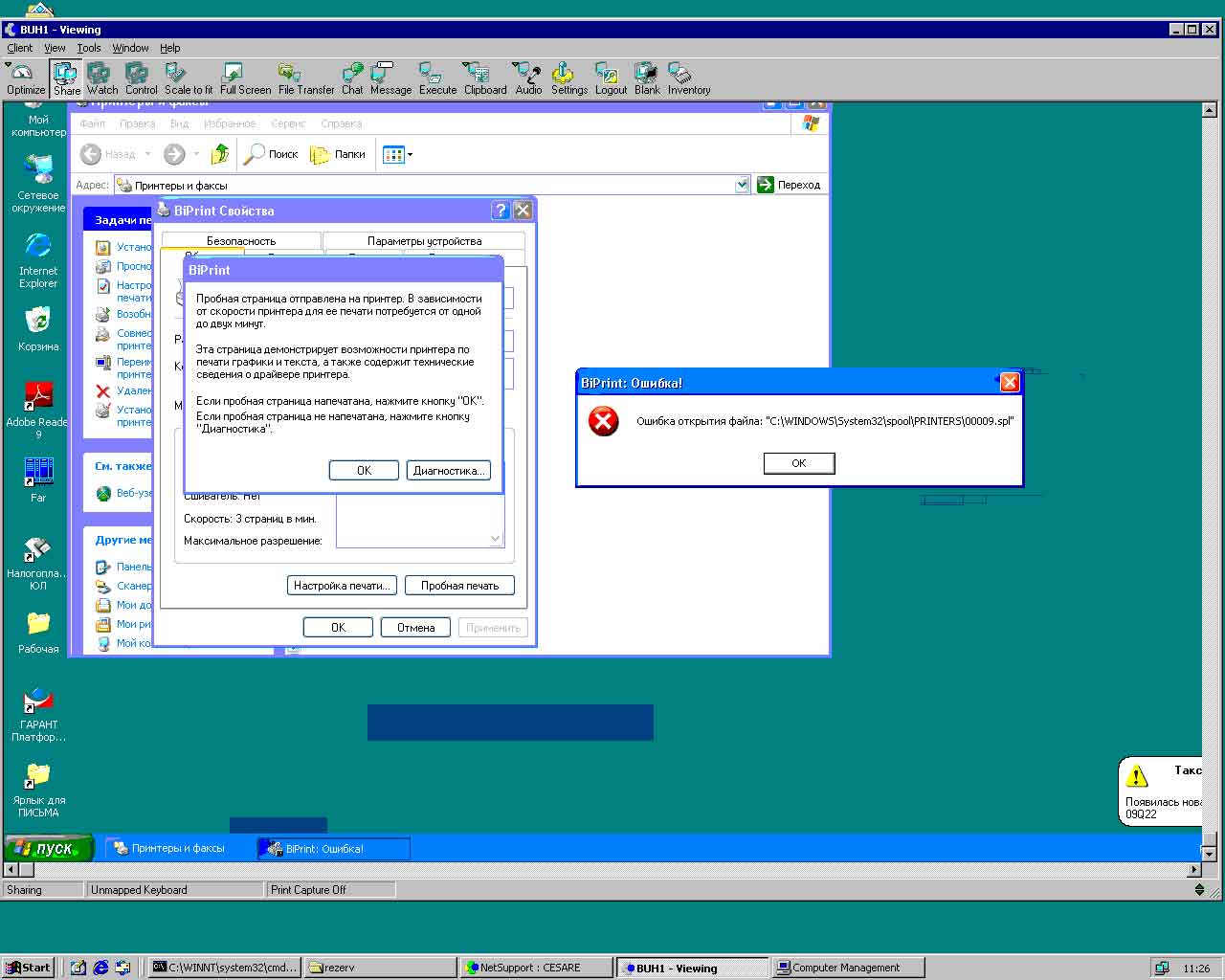The width and height of the screenshot is (1225, 980).
Task: Open the Inventory toolbar icon
Action: coord(689,78)
